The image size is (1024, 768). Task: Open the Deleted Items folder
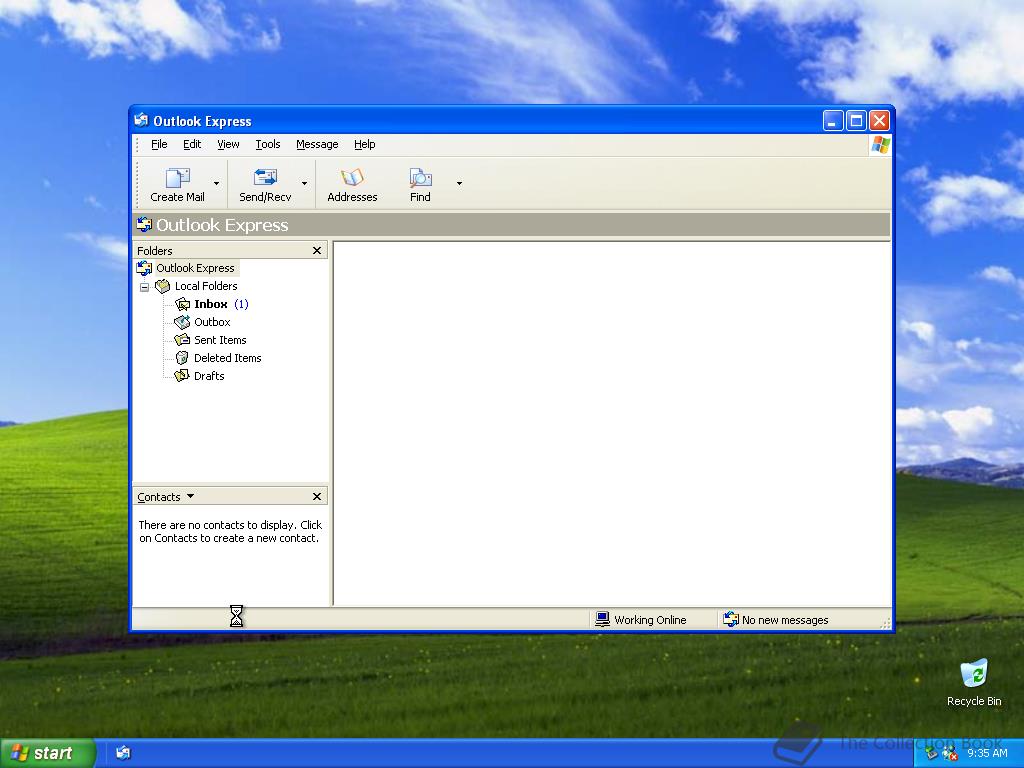tap(227, 358)
